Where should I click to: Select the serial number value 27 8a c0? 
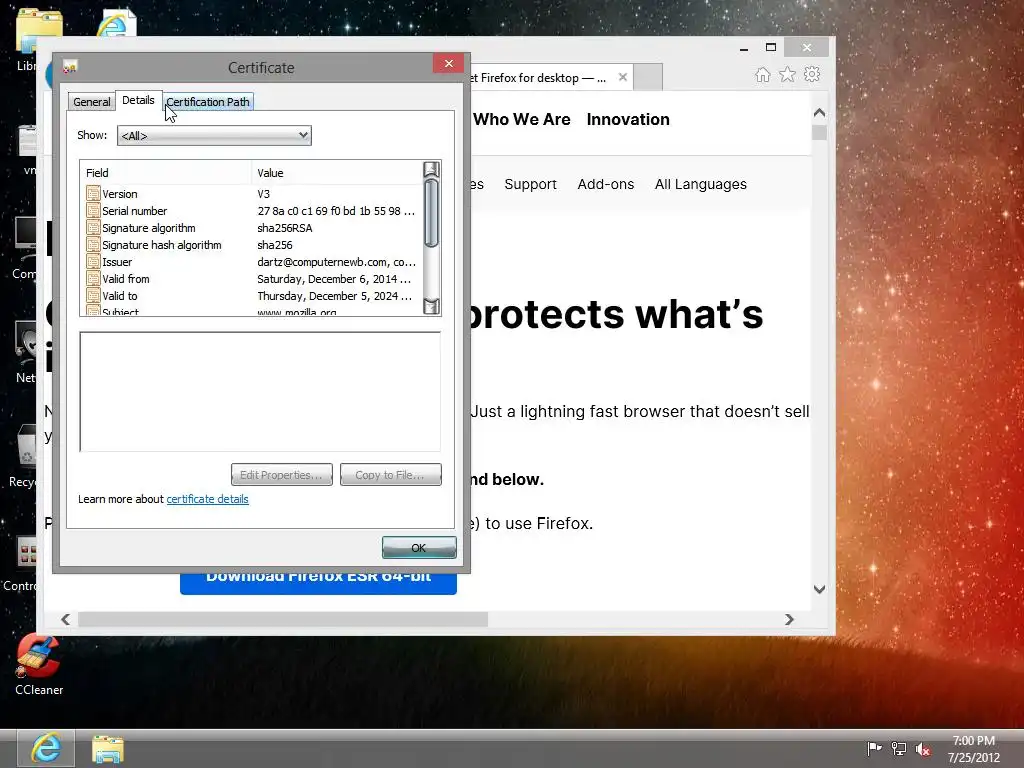click(x=336, y=211)
